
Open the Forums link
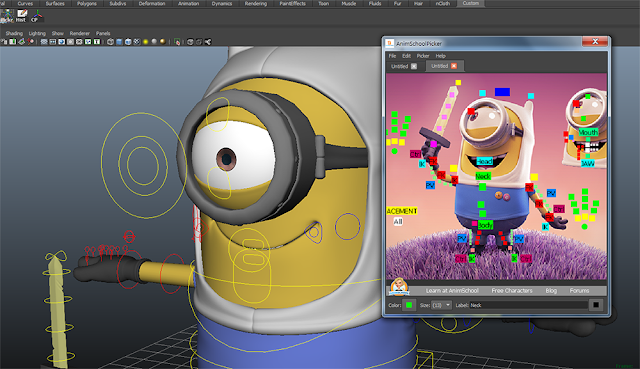[x=579, y=291]
